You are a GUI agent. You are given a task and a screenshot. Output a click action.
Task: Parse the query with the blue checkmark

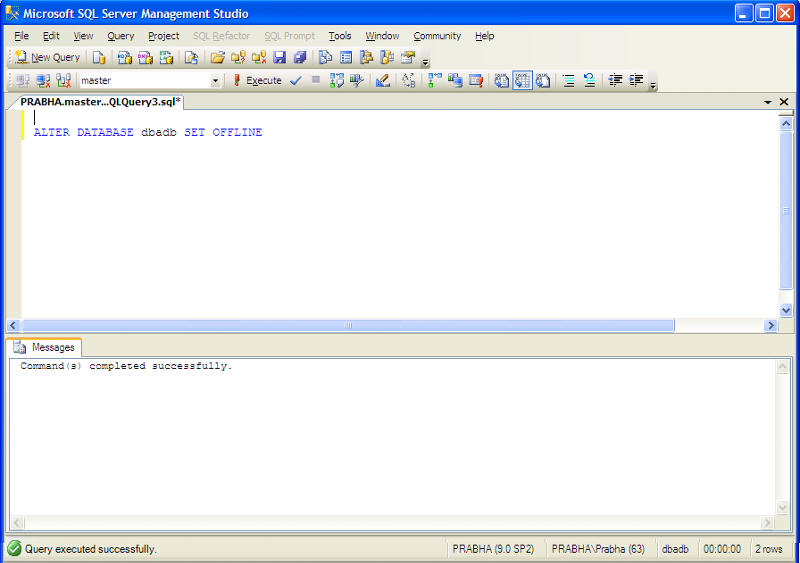[x=296, y=80]
